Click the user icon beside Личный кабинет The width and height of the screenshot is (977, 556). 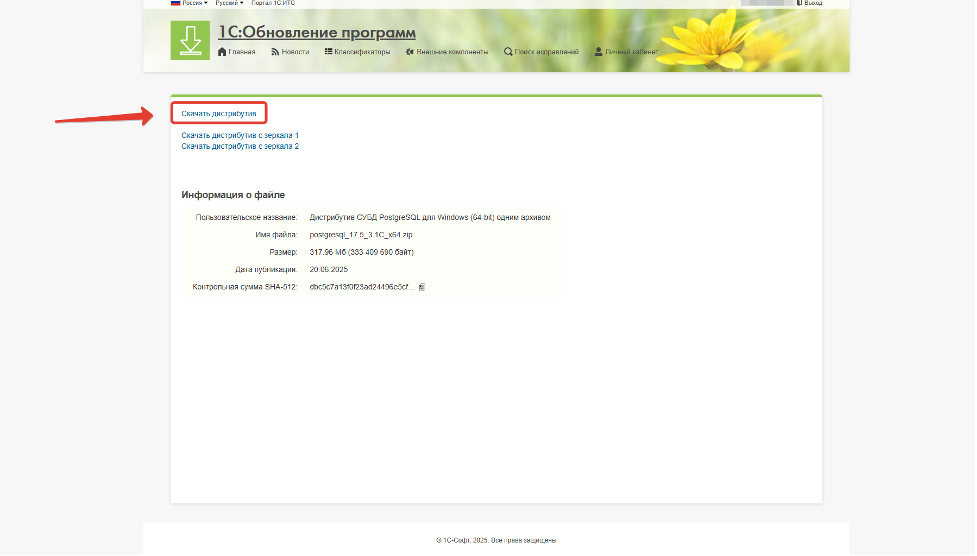(598, 52)
